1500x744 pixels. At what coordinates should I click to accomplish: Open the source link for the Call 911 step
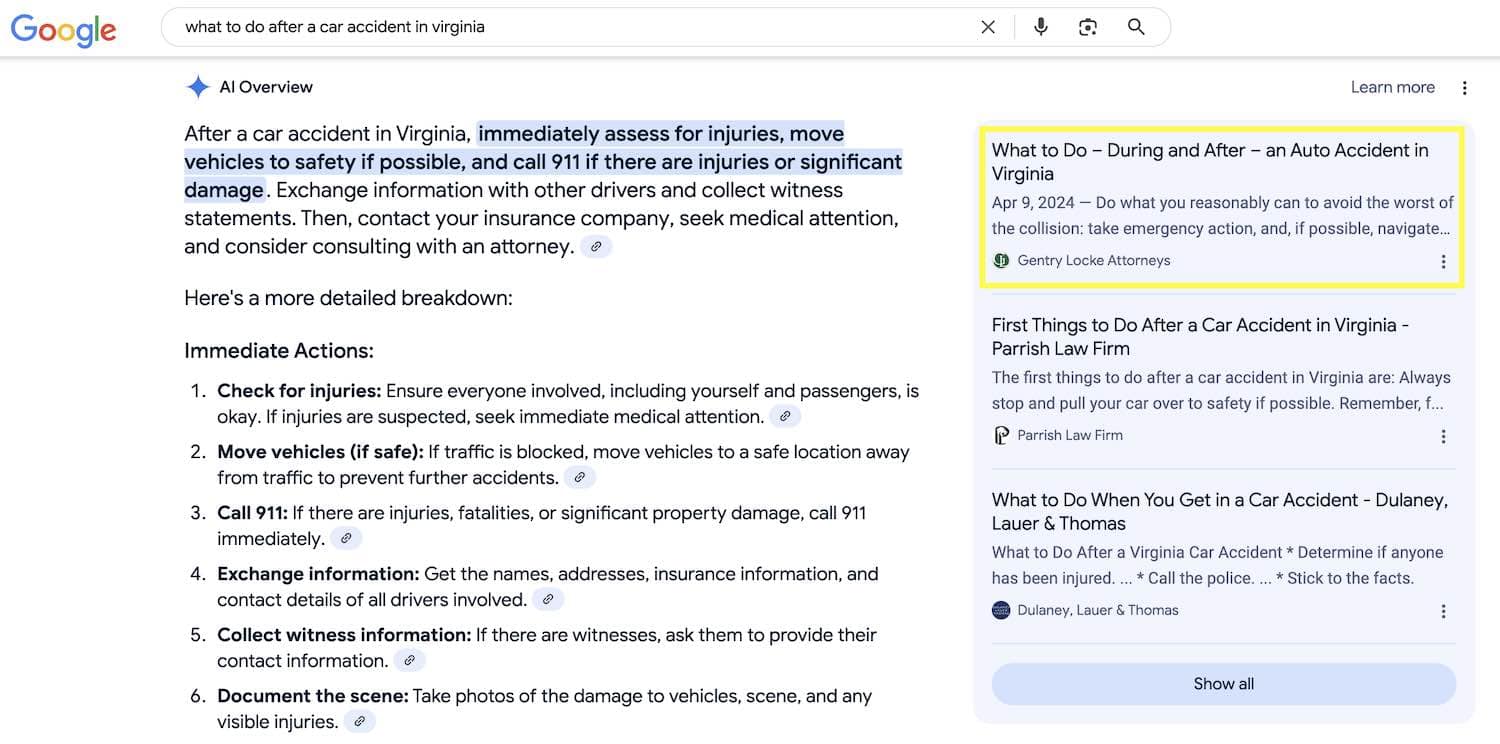pos(346,538)
